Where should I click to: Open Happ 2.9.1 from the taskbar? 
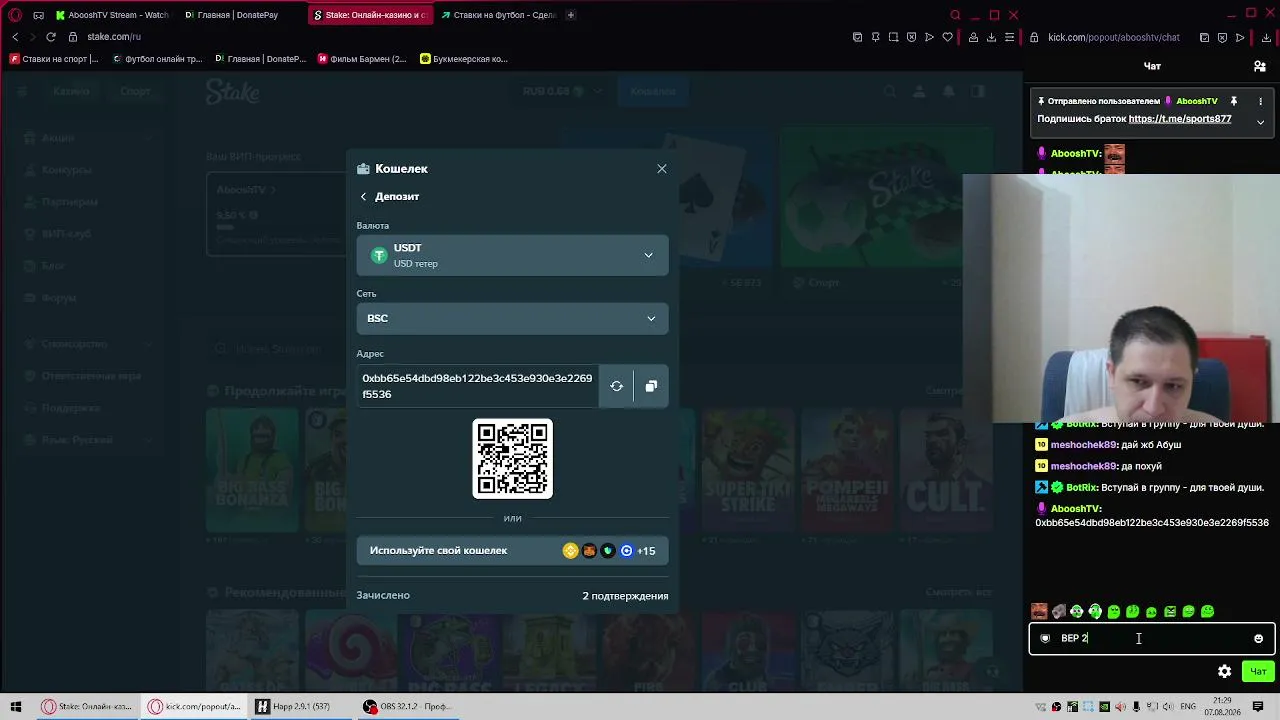(300, 706)
